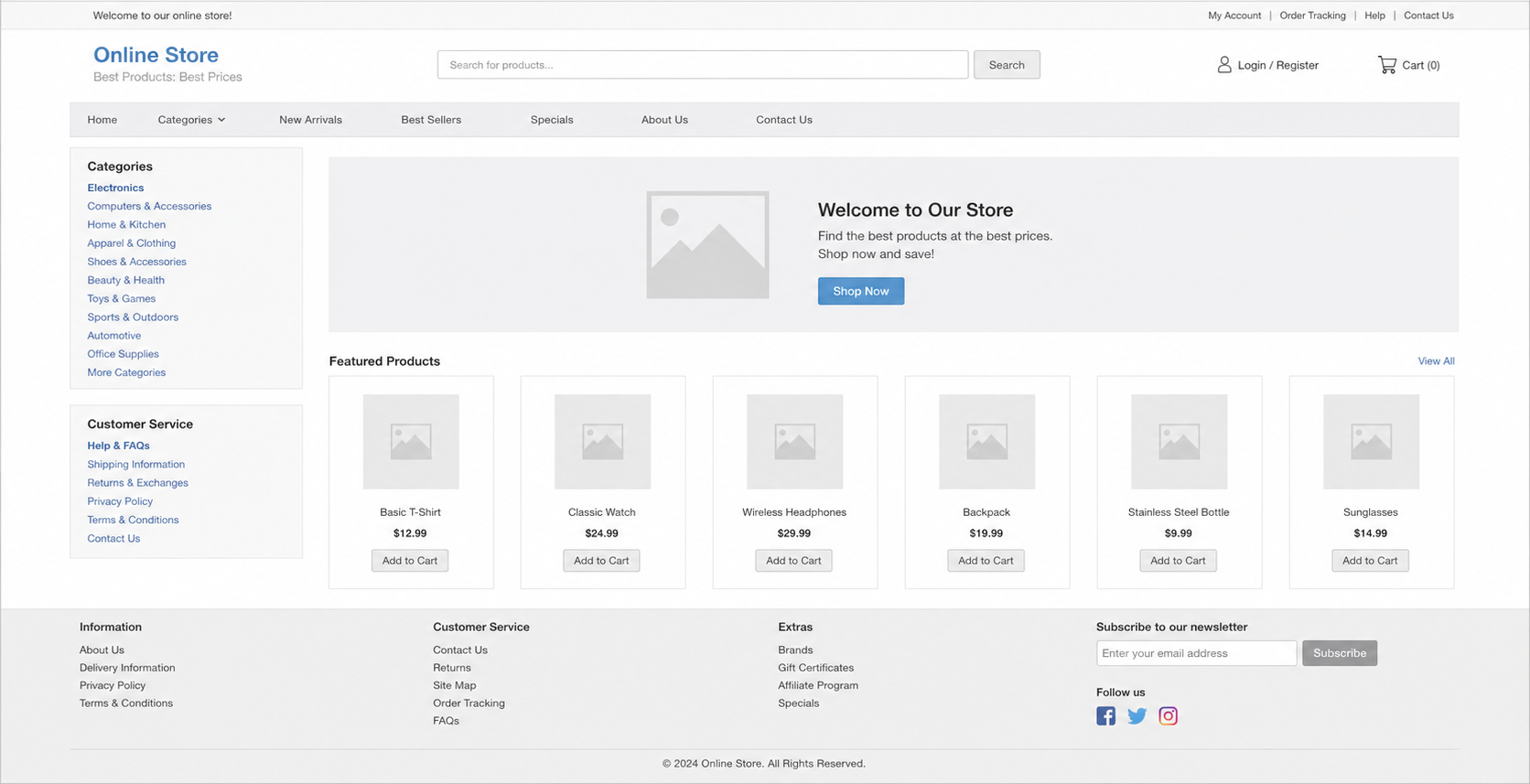This screenshot has height=784, width=1530.
Task: Add Stainless Steel Bottle to cart
Action: click(x=1178, y=561)
